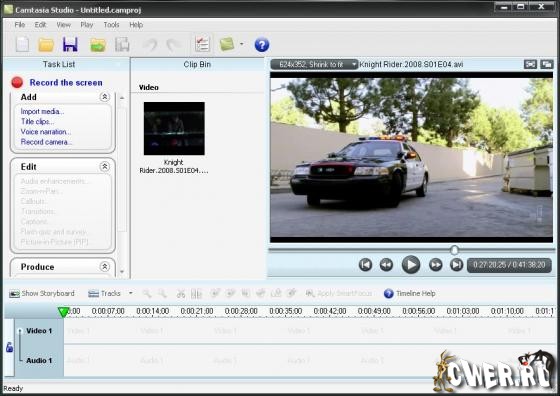
Task: Save the project with the blue floppy disk icon
Action: (70, 45)
